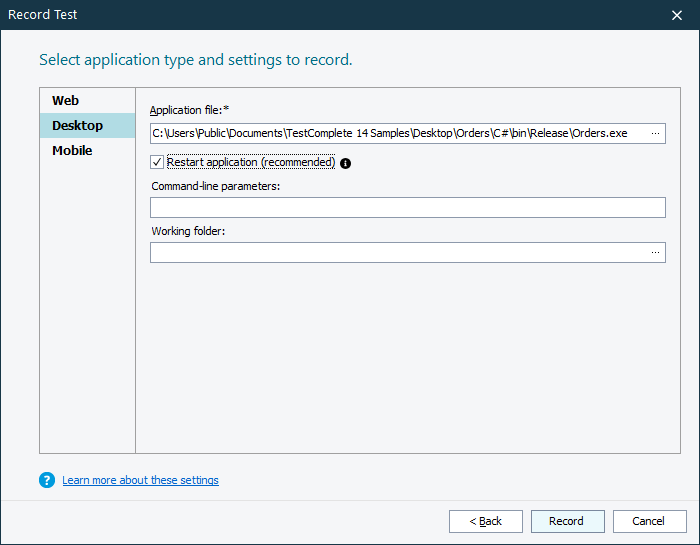
Task: Select the Desktop application type
Action: [78, 126]
